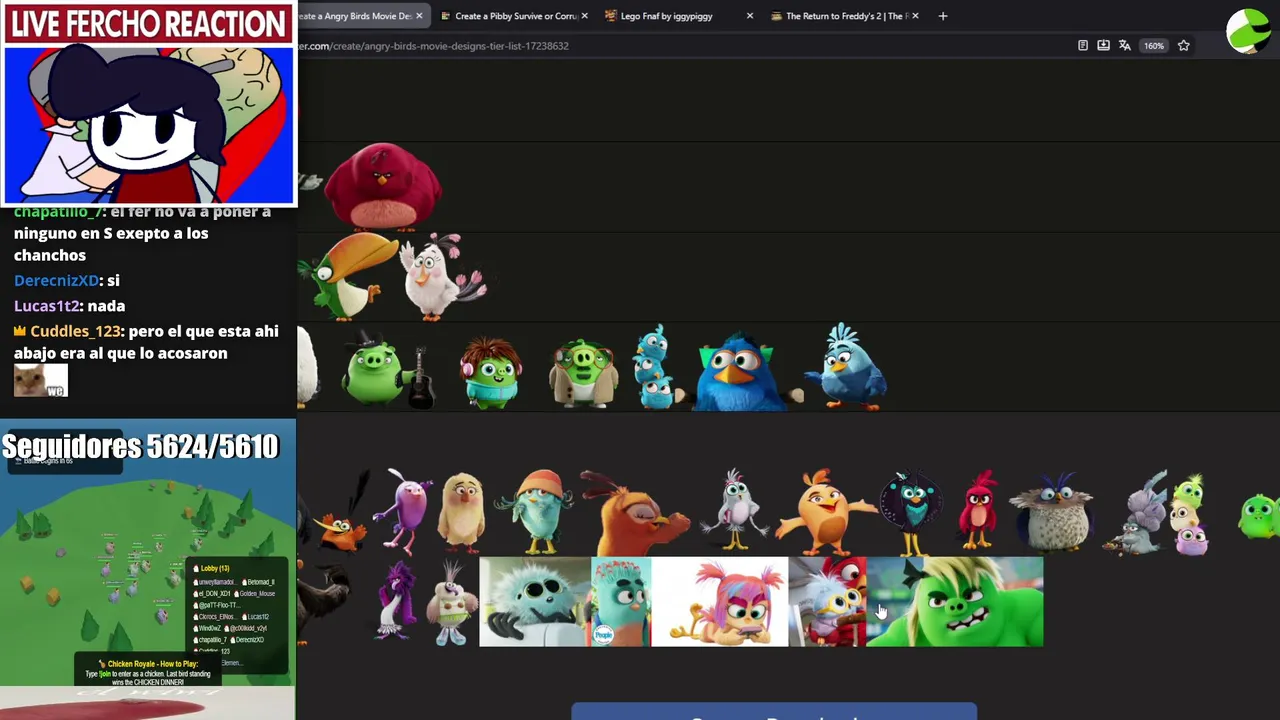Click the DerecnizXD chat username

pos(57,281)
